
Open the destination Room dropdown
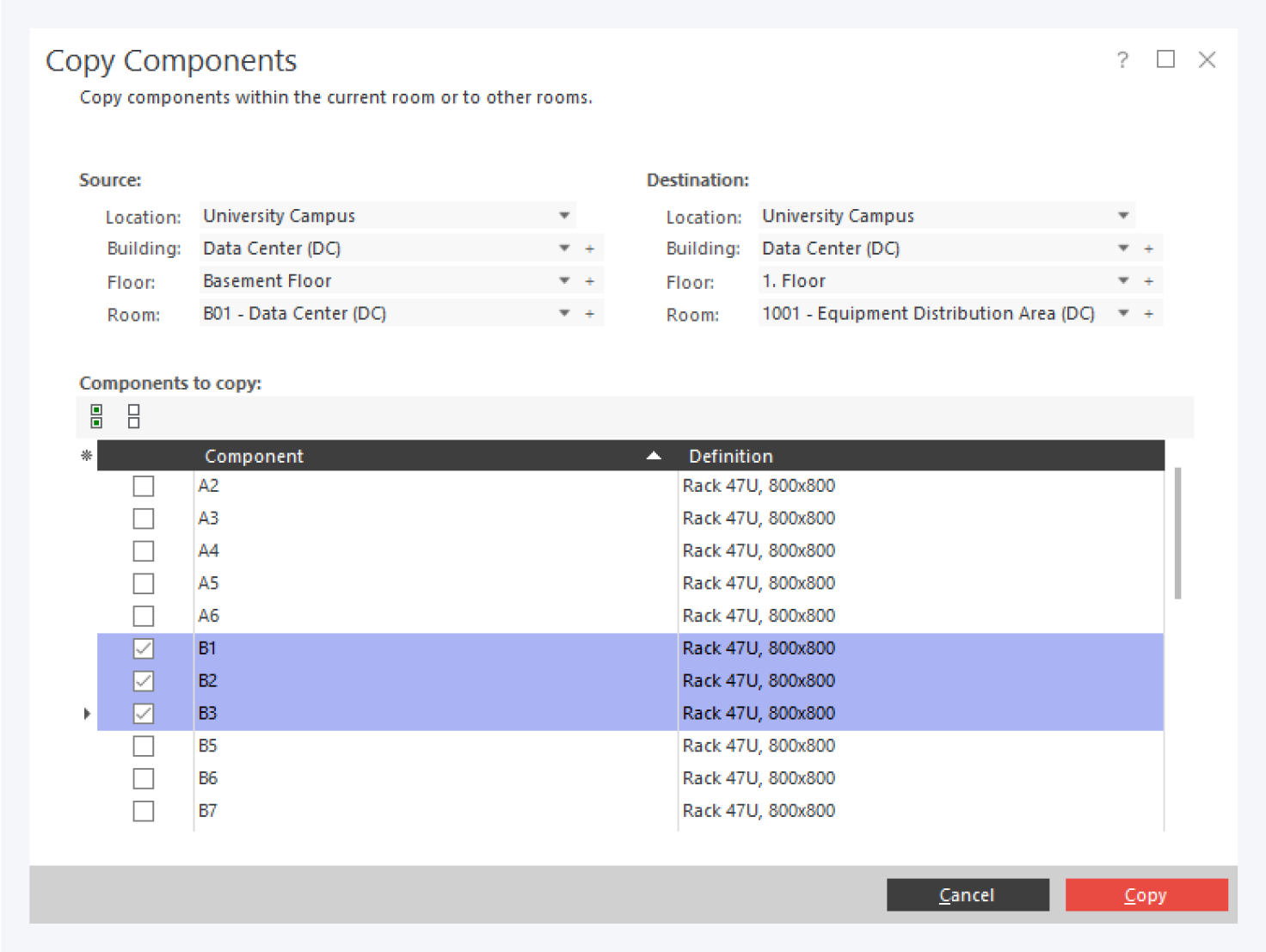[1122, 314]
